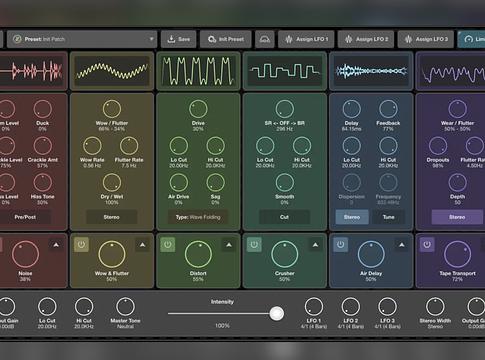Viewport: 485px width, 360px height.
Task: Toggle the Wow & Flutter power button
Action: coord(81,245)
